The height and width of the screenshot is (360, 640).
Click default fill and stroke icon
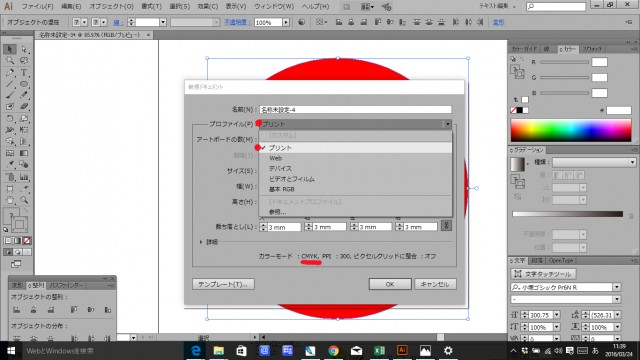tap(6, 230)
